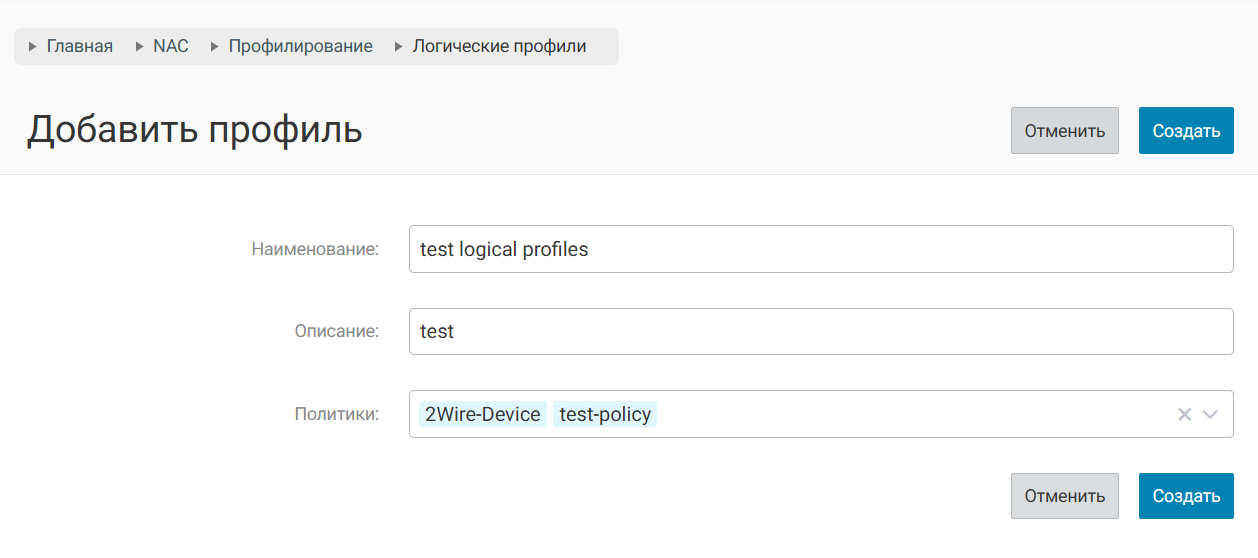Click the Добавить профиль page heading
The image size is (1258, 558).
click(194, 130)
